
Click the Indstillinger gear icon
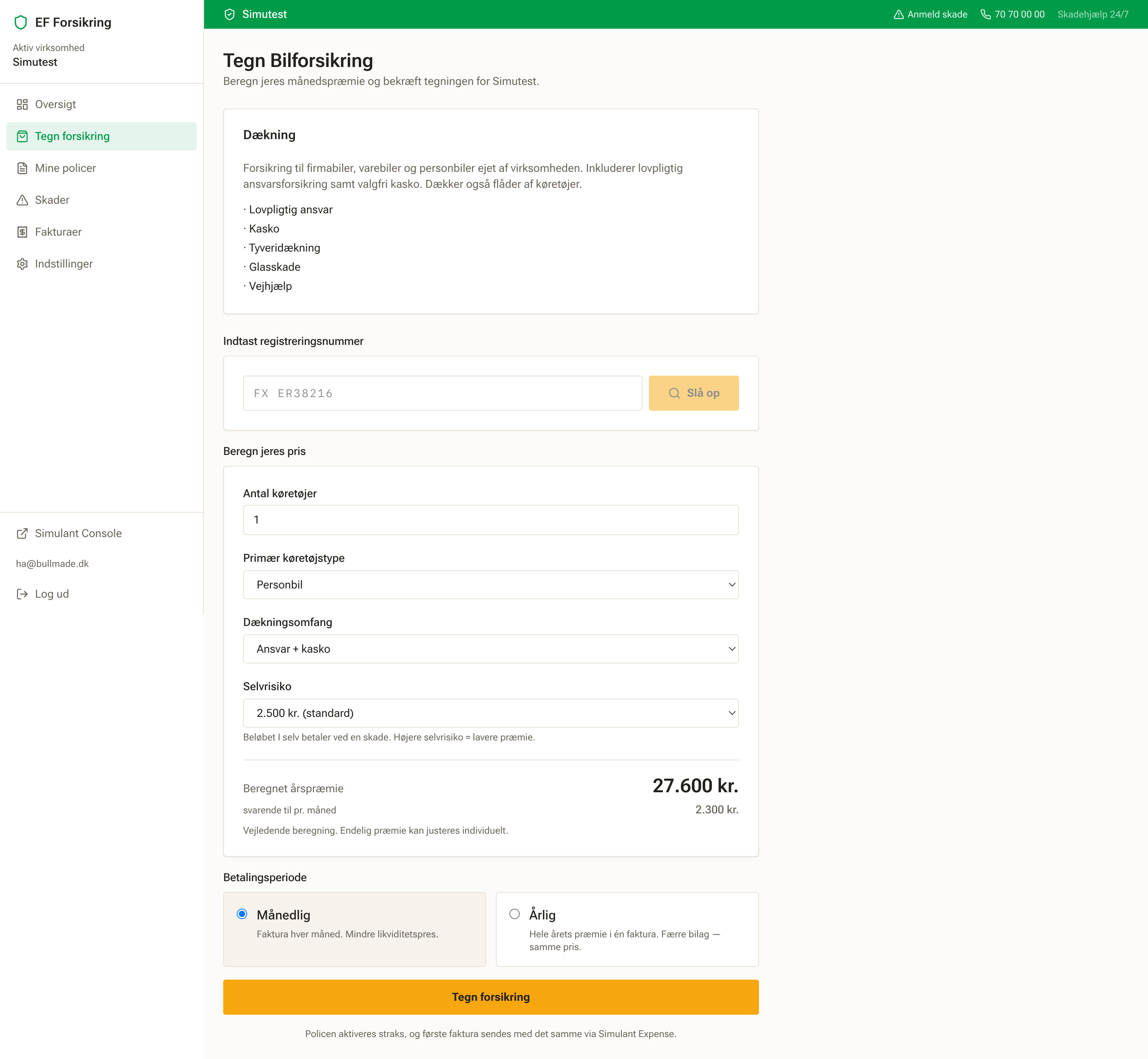22,264
